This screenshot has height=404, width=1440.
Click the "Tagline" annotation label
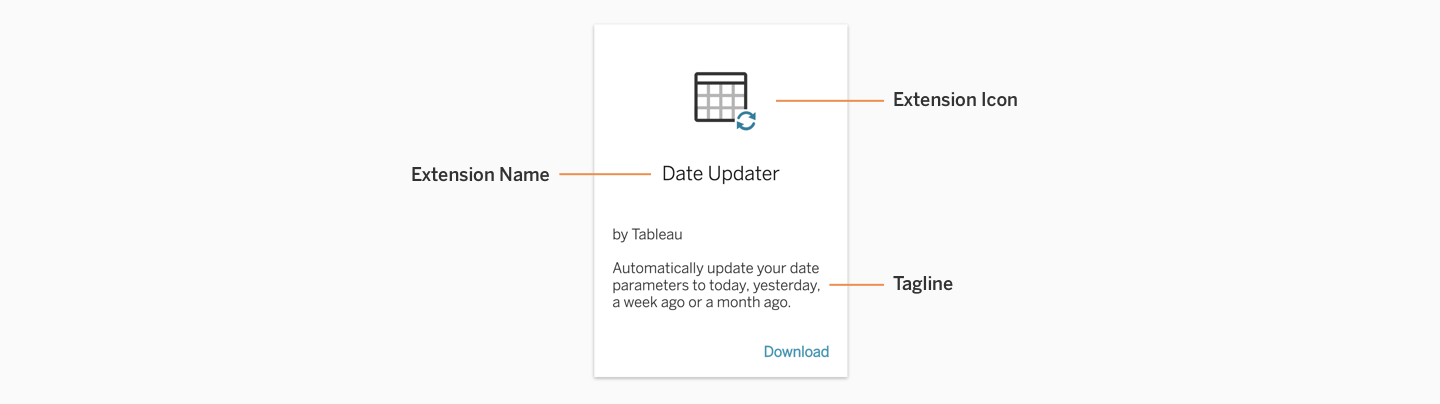[x=922, y=284]
